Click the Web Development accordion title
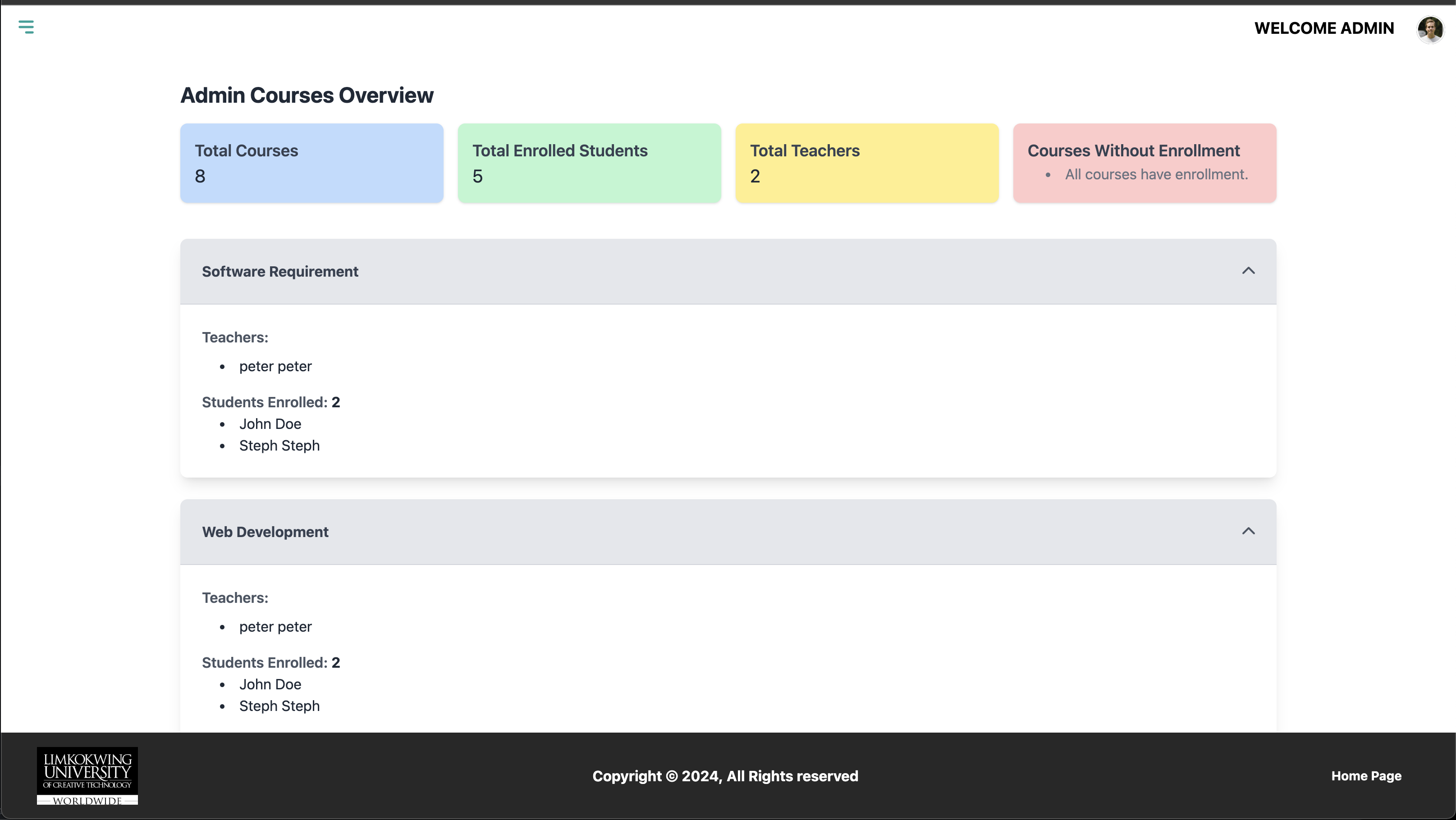Viewport: 1456px width, 820px height. 265,532
